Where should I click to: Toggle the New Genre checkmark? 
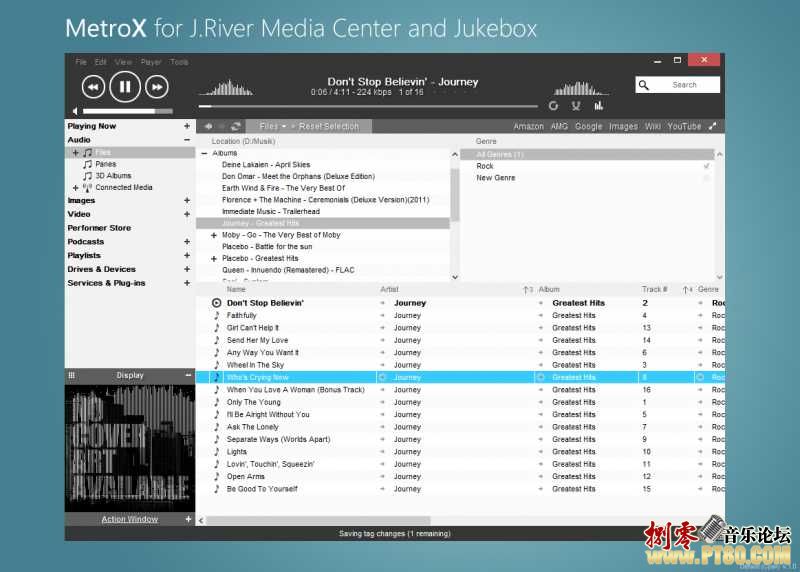[x=707, y=178]
